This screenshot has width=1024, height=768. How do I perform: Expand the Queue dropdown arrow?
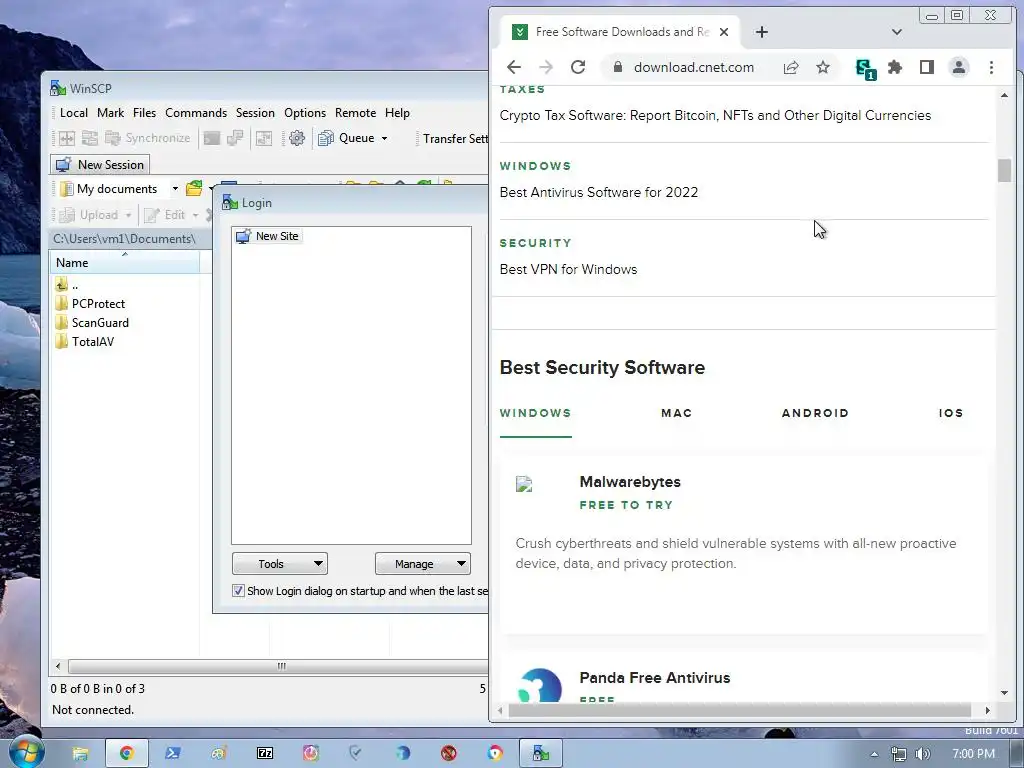(x=384, y=138)
